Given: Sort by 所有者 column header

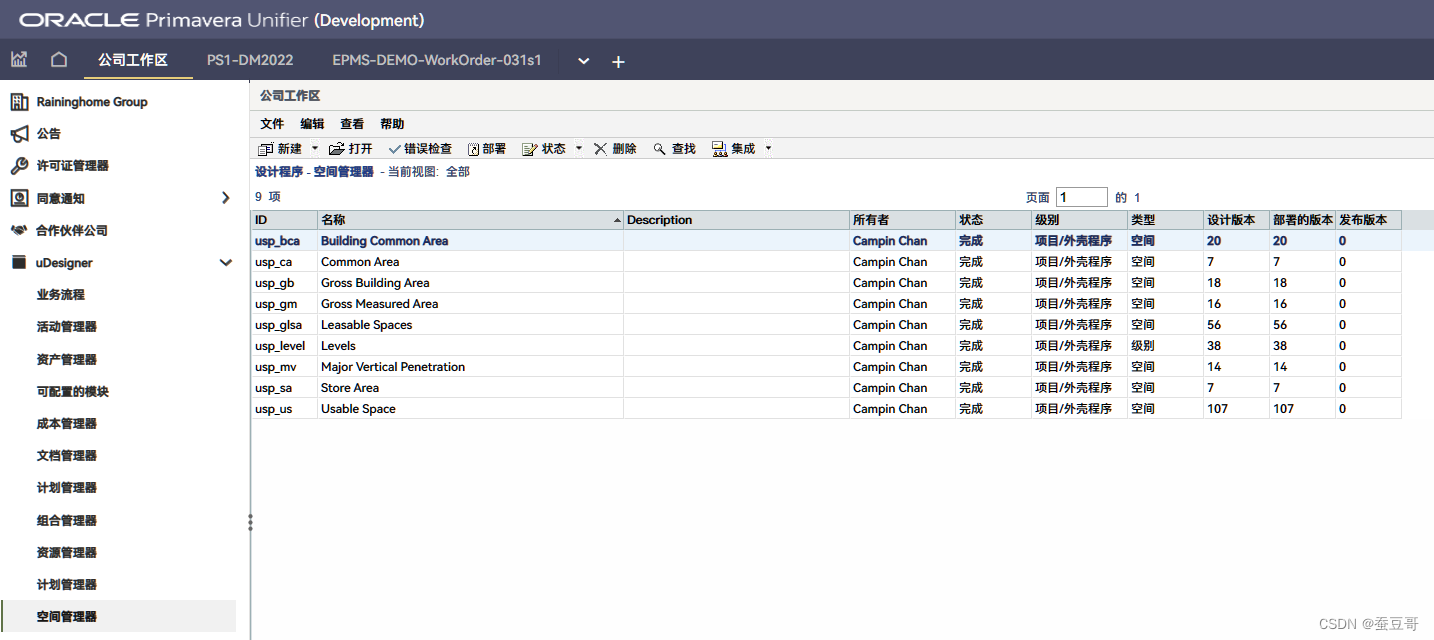Looking at the screenshot, I should pyautogui.click(x=902, y=220).
